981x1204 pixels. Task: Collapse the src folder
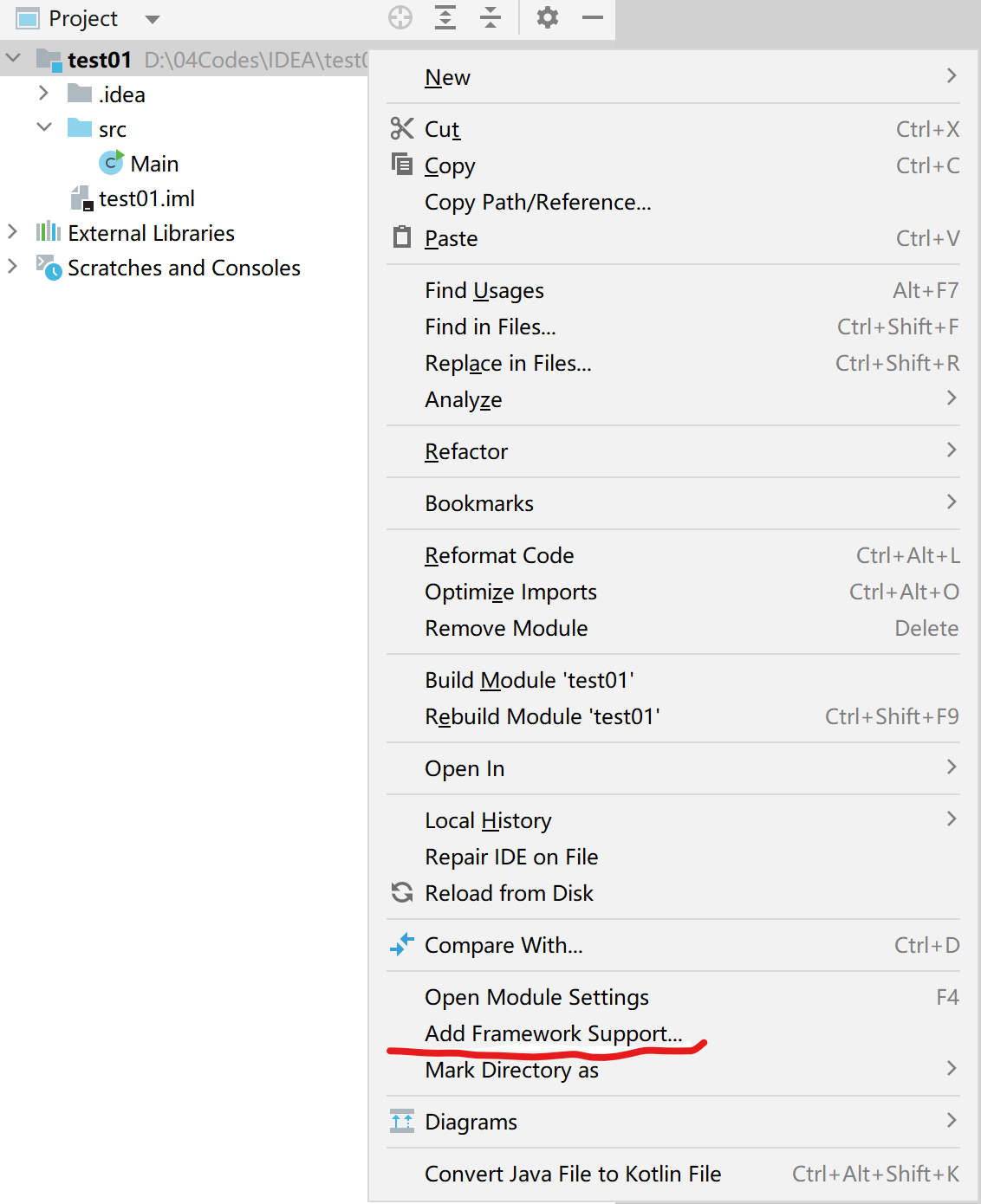(x=43, y=127)
